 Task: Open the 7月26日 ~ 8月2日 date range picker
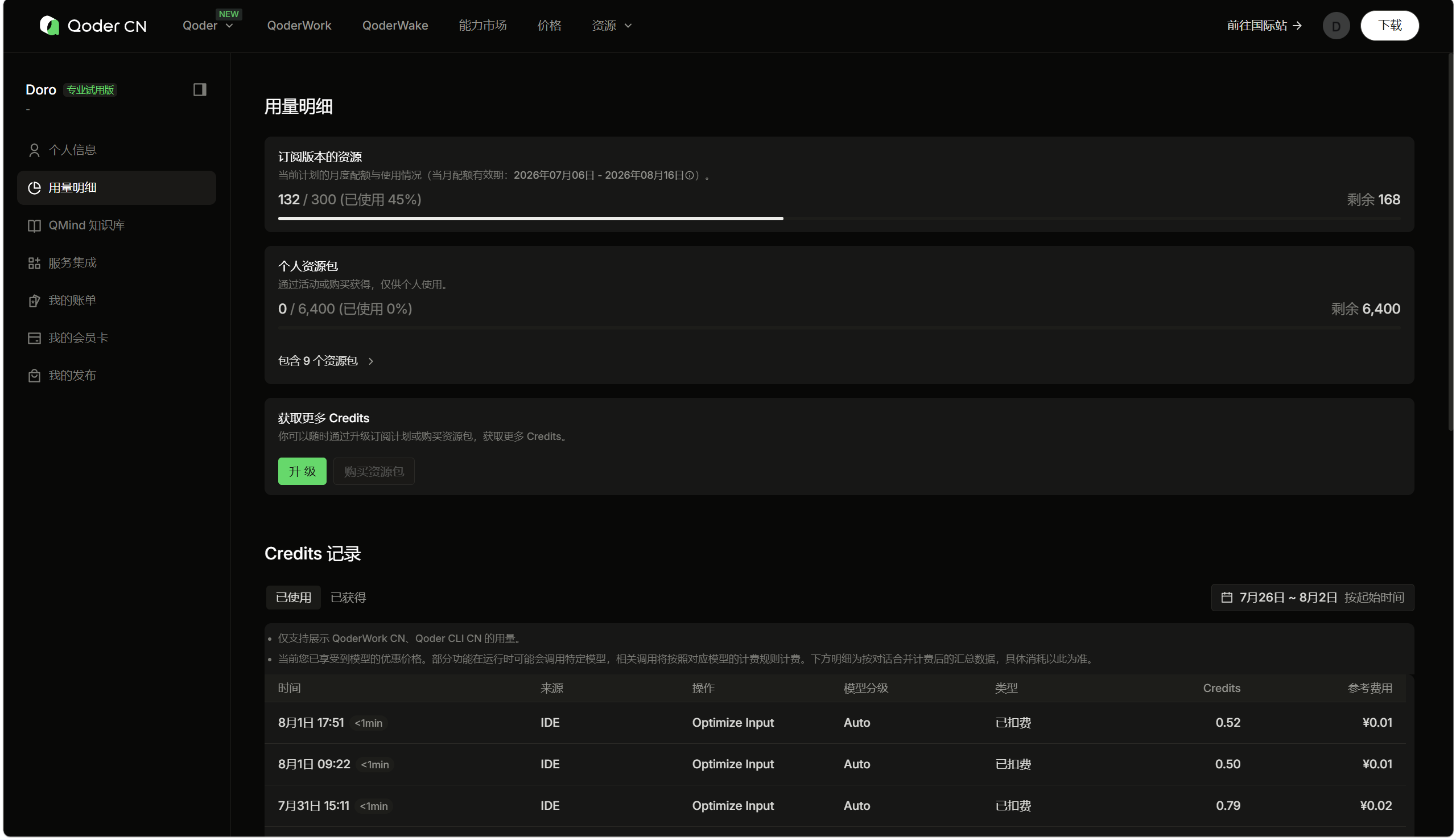click(1312, 598)
